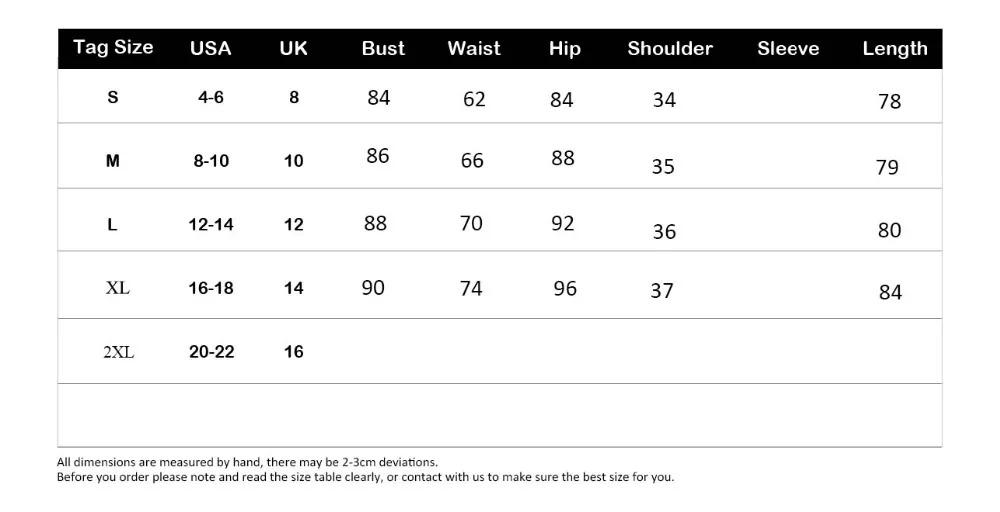The height and width of the screenshot is (512, 1000).
Task: Select the Hip column header
Action: coord(565,49)
